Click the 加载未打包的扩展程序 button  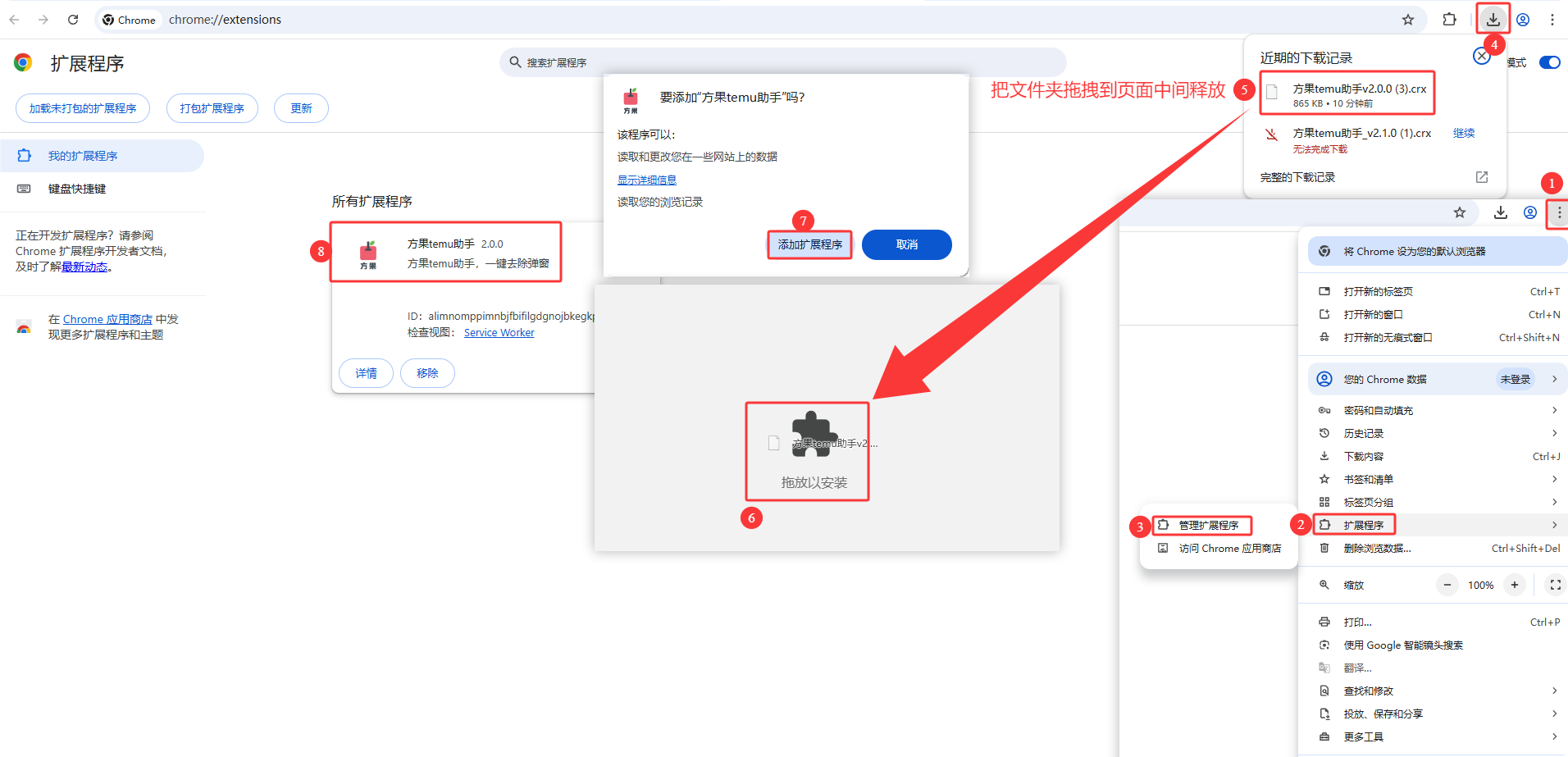(x=83, y=108)
